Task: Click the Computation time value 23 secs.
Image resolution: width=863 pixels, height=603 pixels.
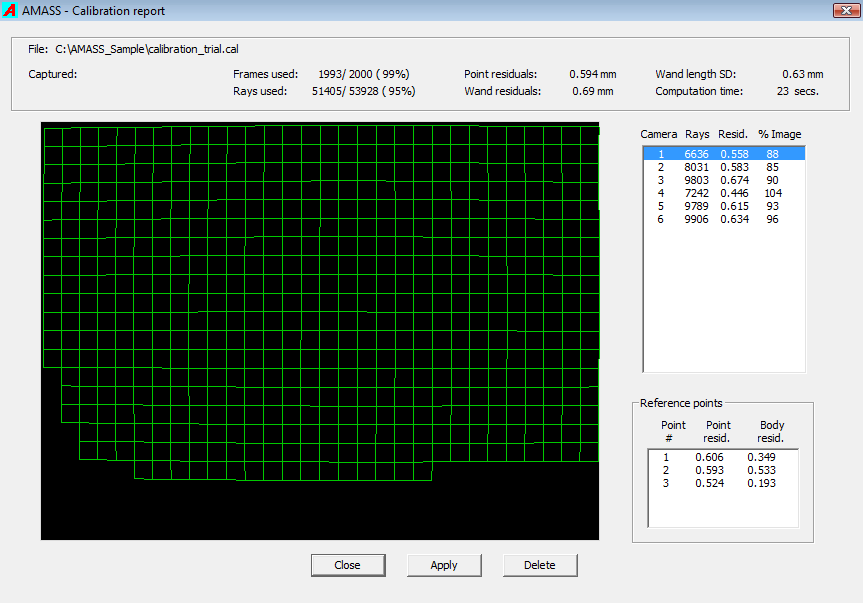Action: pos(798,91)
